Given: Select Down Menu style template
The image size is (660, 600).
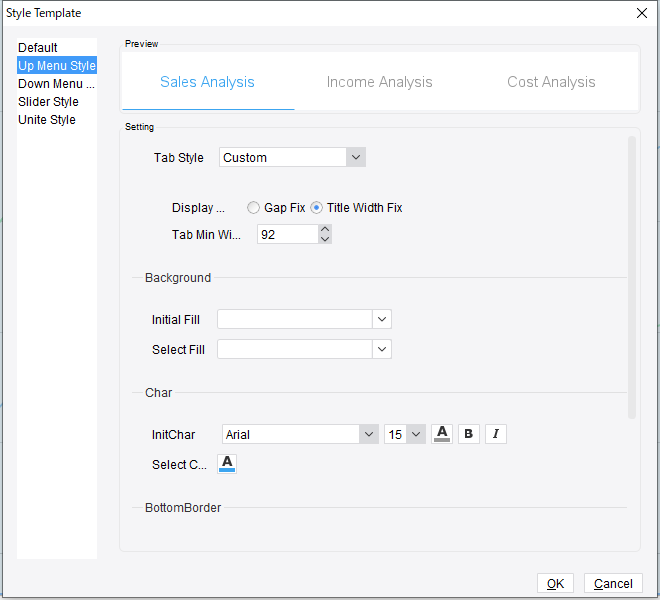Looking at the screenshot, I should point(56,83).
